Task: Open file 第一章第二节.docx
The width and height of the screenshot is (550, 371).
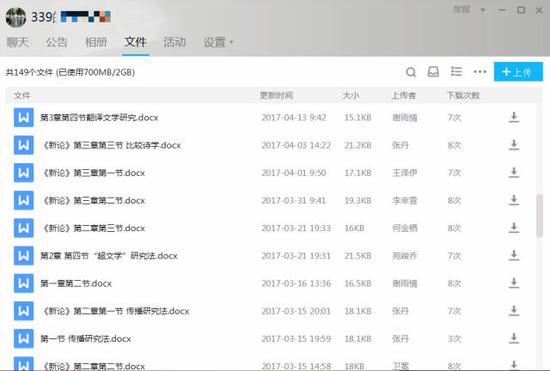Action: point(76,283)
